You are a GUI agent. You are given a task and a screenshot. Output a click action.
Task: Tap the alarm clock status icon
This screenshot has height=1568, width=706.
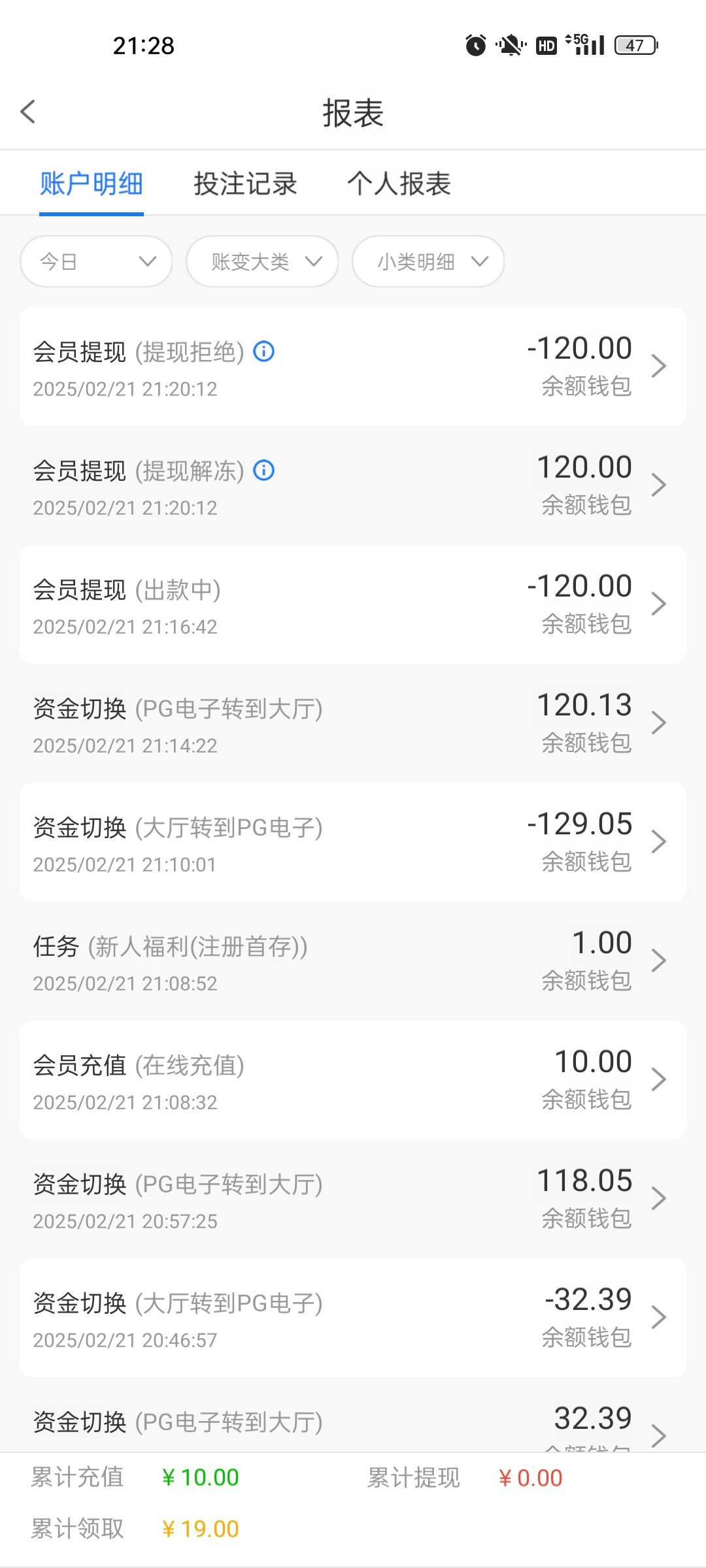pyautogui.click(x=476, y=45)
